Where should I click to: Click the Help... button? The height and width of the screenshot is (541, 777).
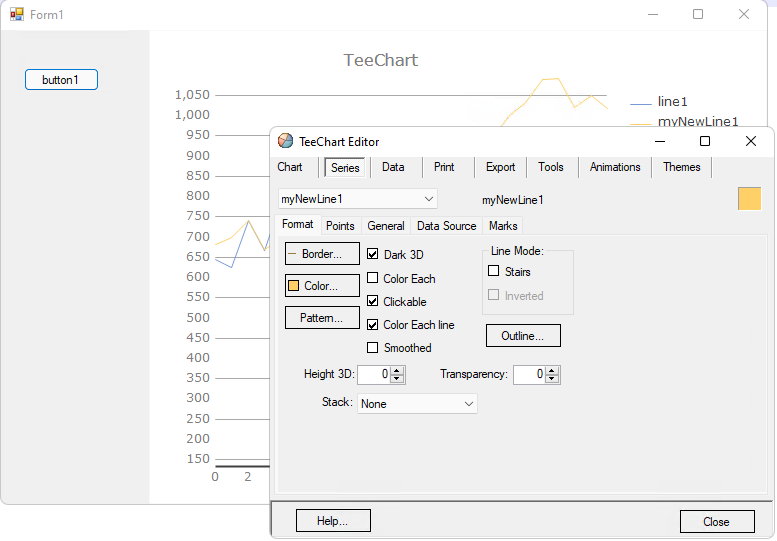[x=333, y=521]
